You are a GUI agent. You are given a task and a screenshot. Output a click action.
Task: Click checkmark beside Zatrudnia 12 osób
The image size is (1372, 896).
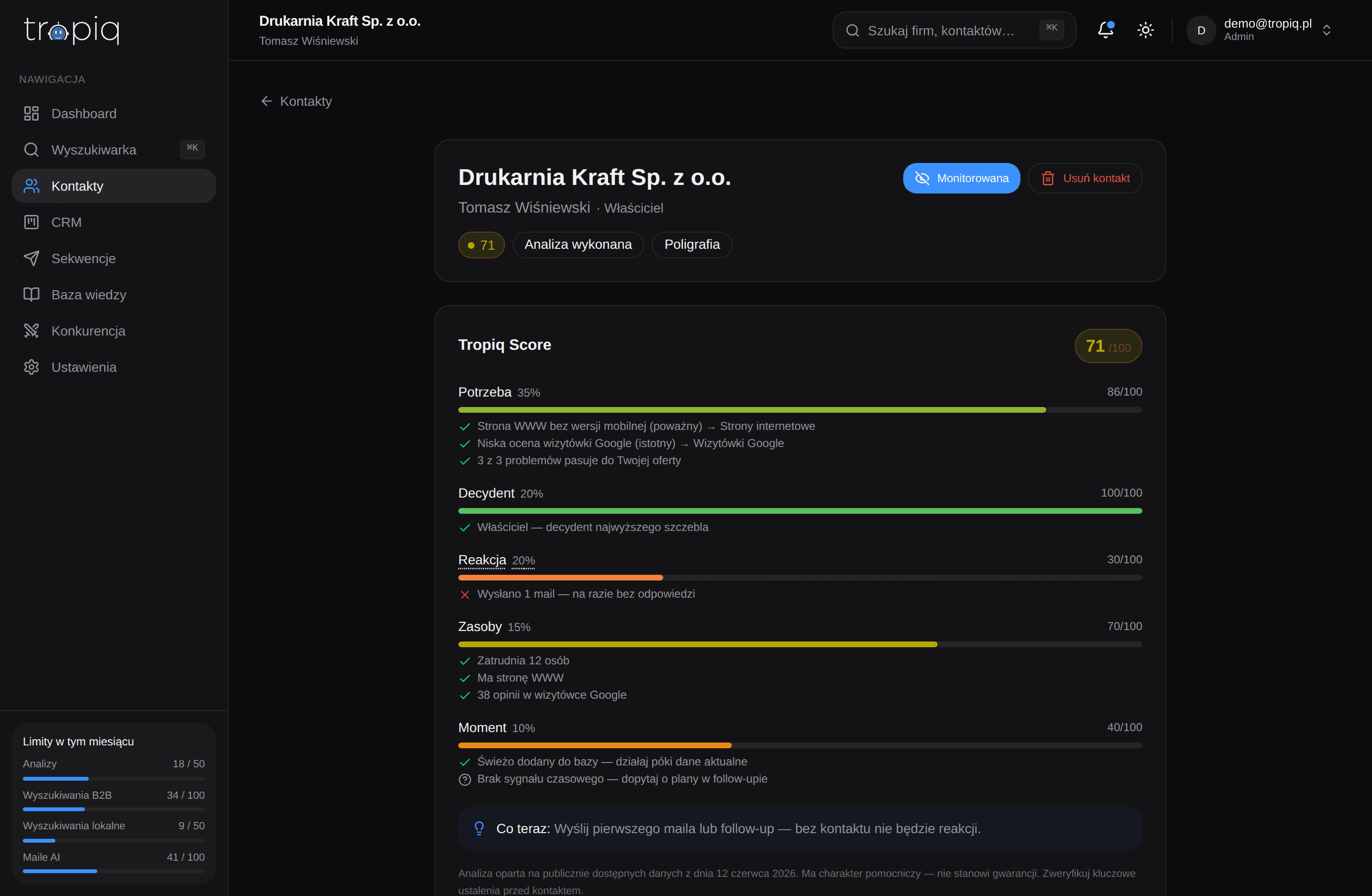tap(464, 662)
